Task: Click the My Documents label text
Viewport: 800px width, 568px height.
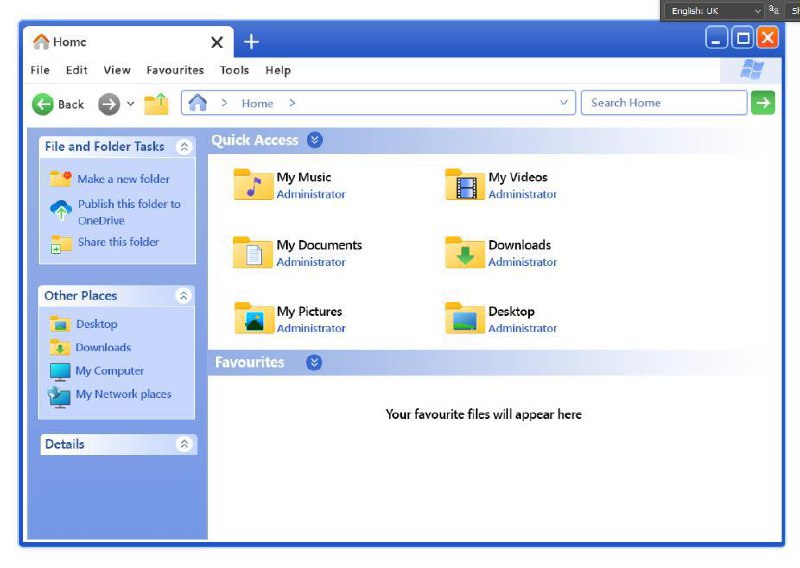Action: click(319, 245)
